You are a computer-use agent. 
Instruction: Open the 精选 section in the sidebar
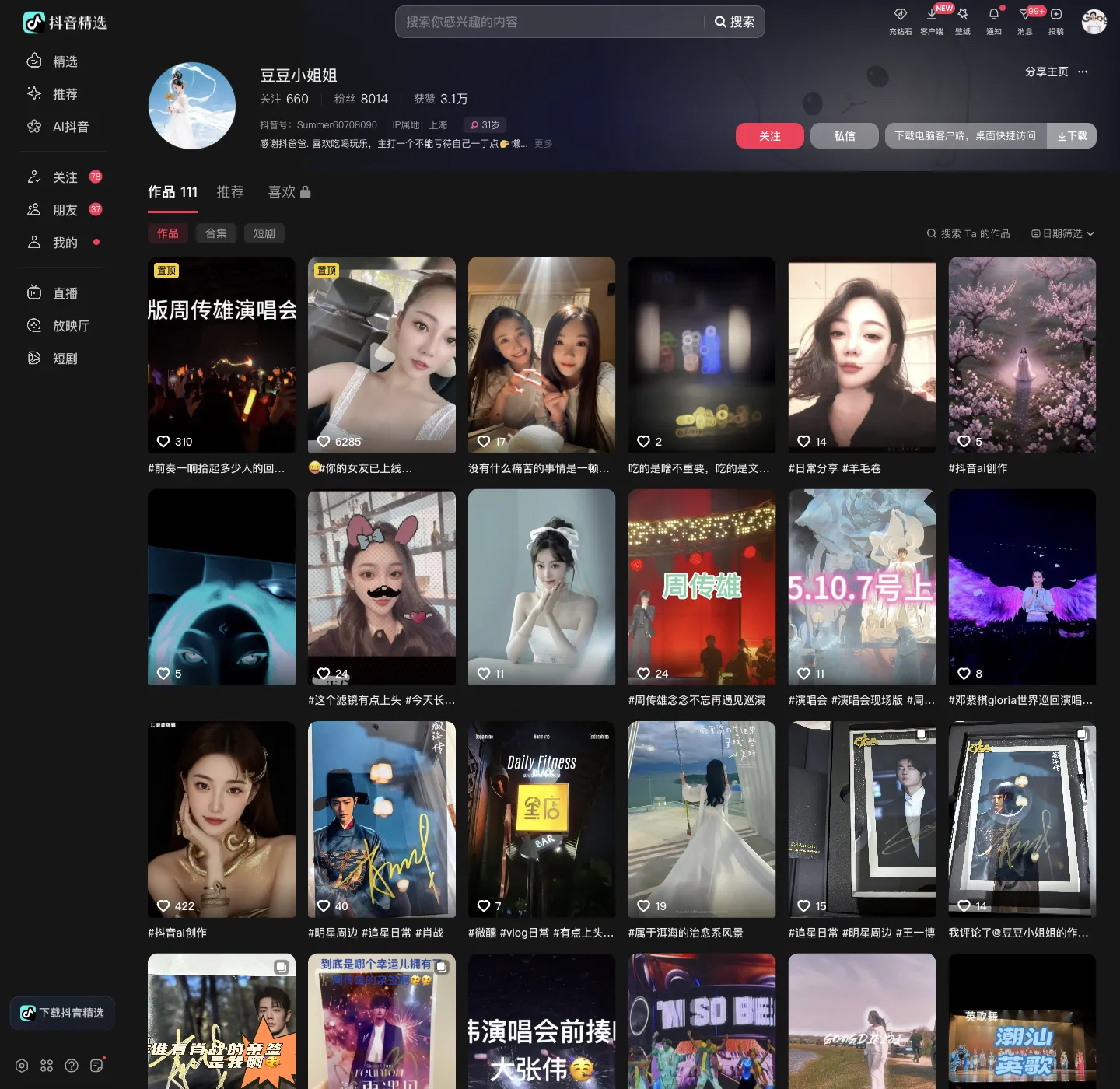coord(53,61)
